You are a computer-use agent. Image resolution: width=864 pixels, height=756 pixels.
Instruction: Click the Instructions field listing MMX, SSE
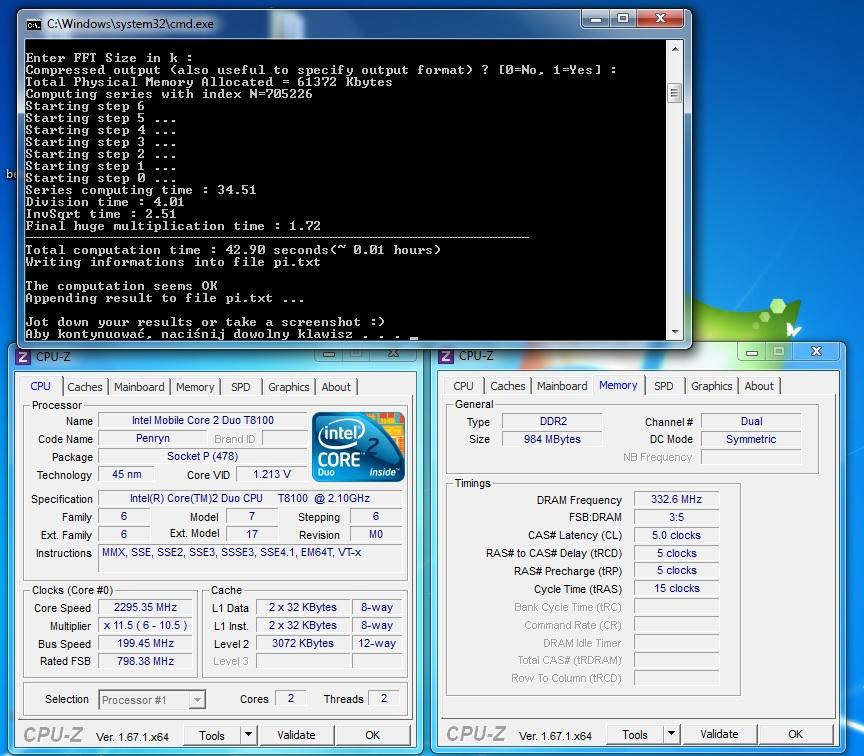pos(251,558)
